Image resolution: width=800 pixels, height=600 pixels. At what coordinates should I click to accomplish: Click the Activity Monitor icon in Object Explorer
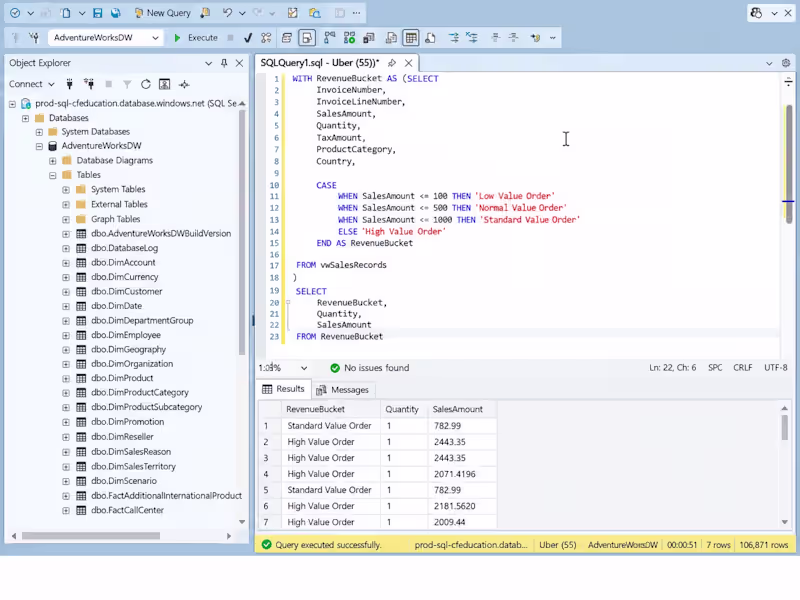pos(164,84)
